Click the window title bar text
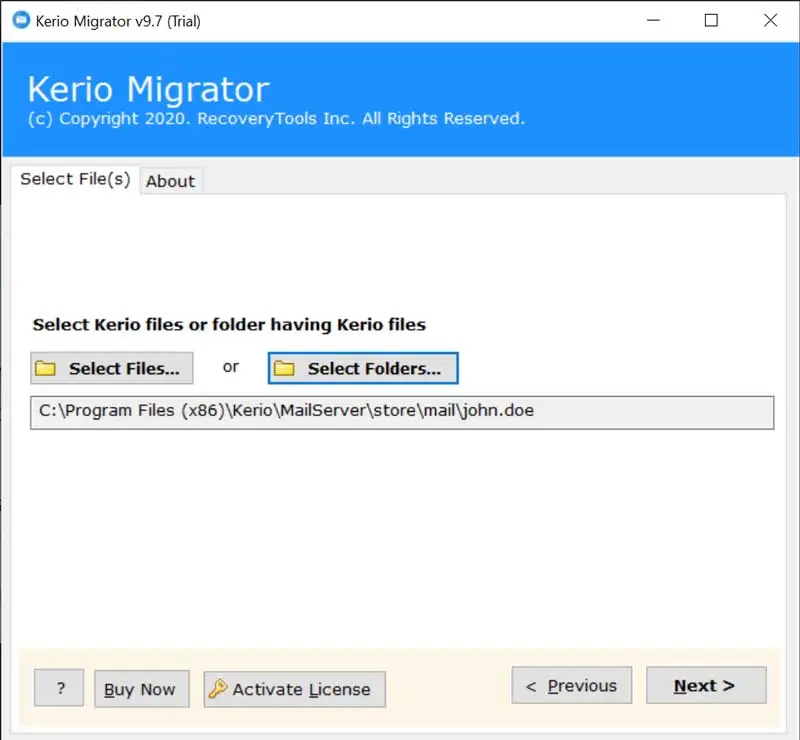Image resolution: width=800 pixels, height=740 pixels. point(120,20)
